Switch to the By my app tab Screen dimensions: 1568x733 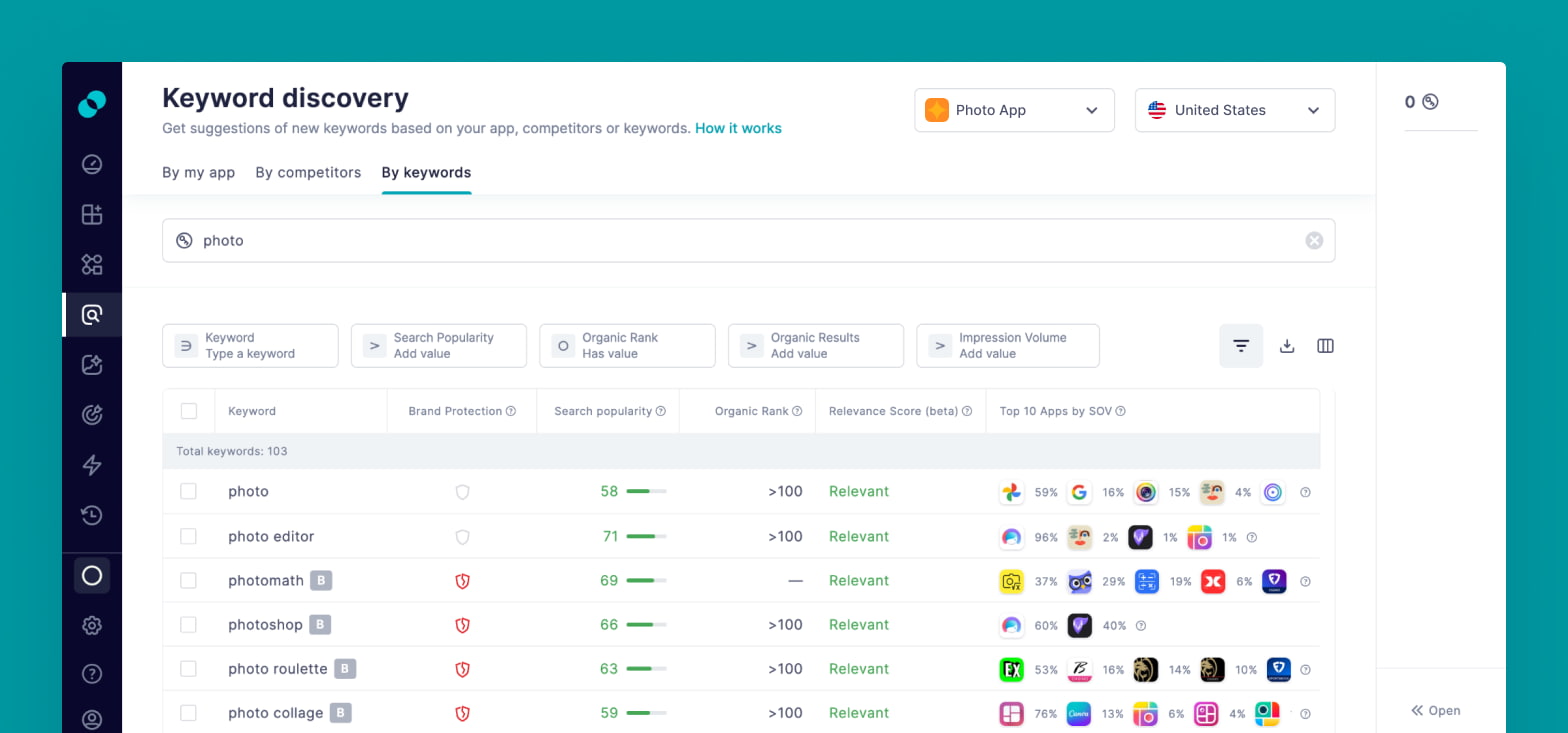198,173
